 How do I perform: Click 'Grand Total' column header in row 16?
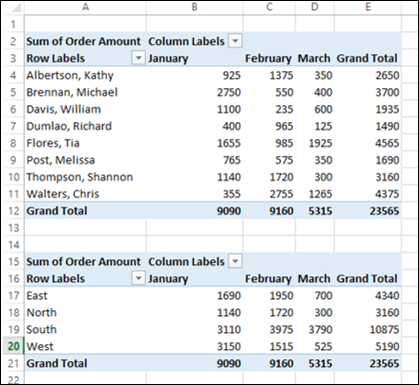pos(367,279)
